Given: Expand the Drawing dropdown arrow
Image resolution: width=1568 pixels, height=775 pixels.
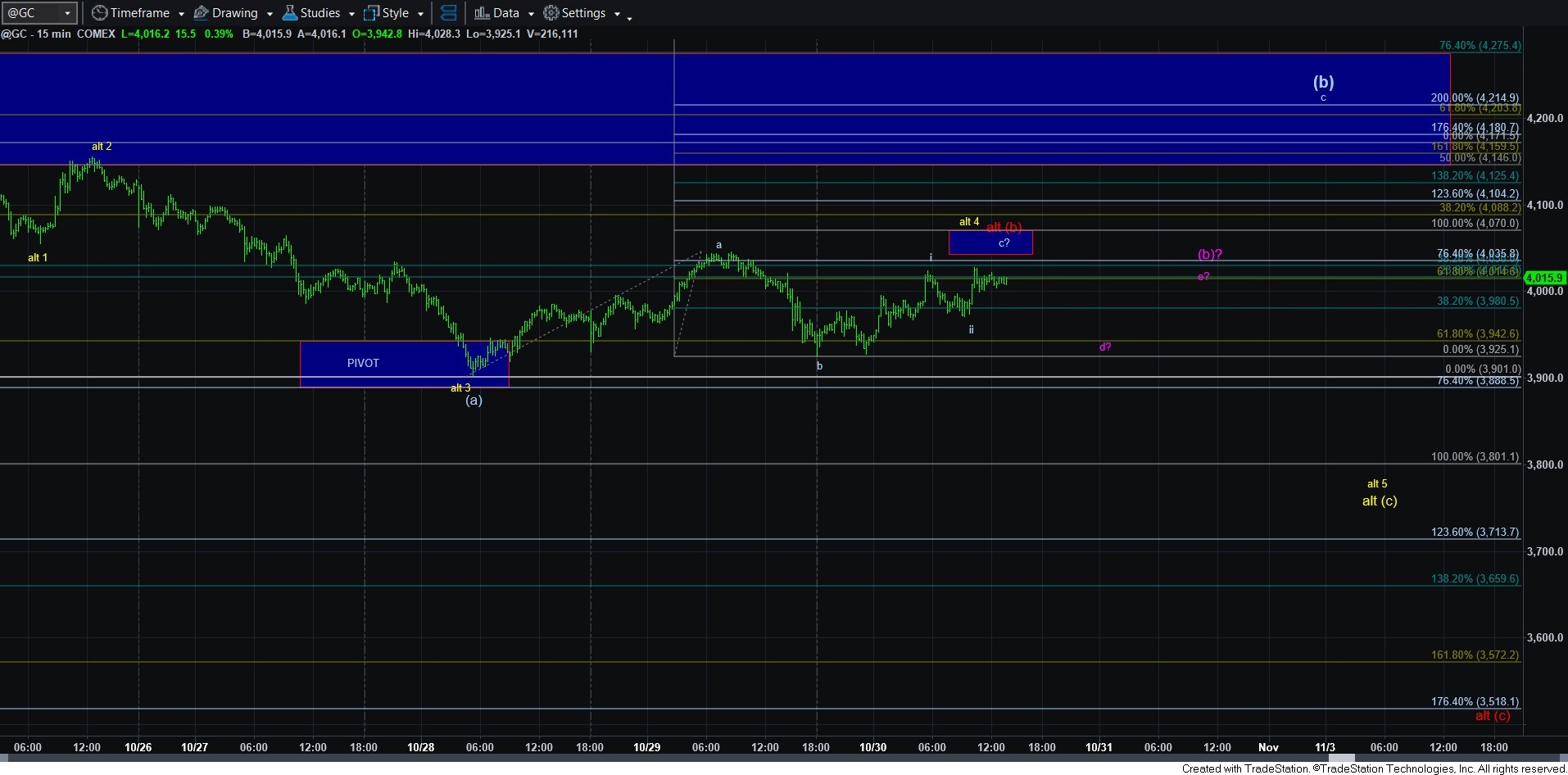Looking at the screenshot, I should pos(270,14).
